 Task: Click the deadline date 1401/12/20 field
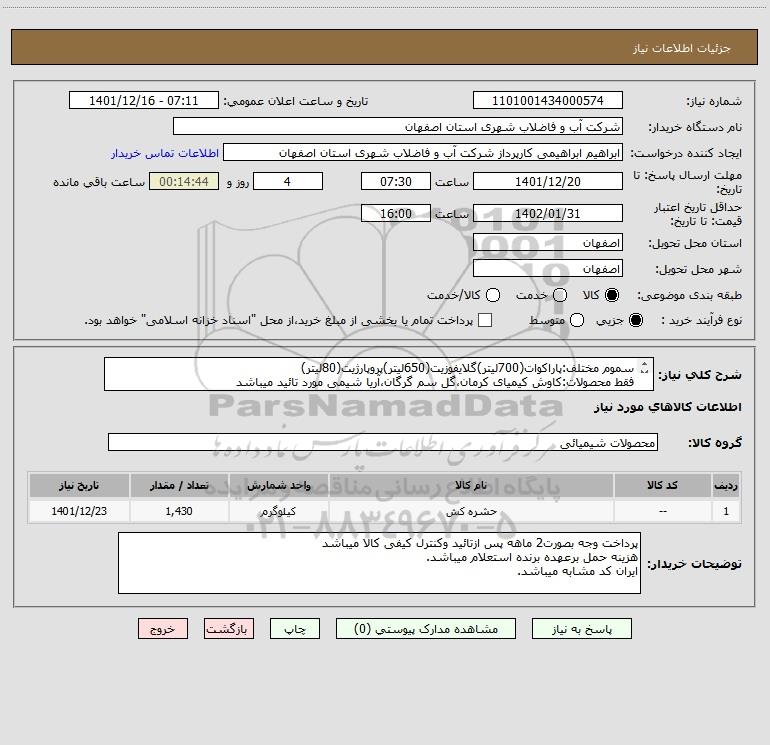548,181
